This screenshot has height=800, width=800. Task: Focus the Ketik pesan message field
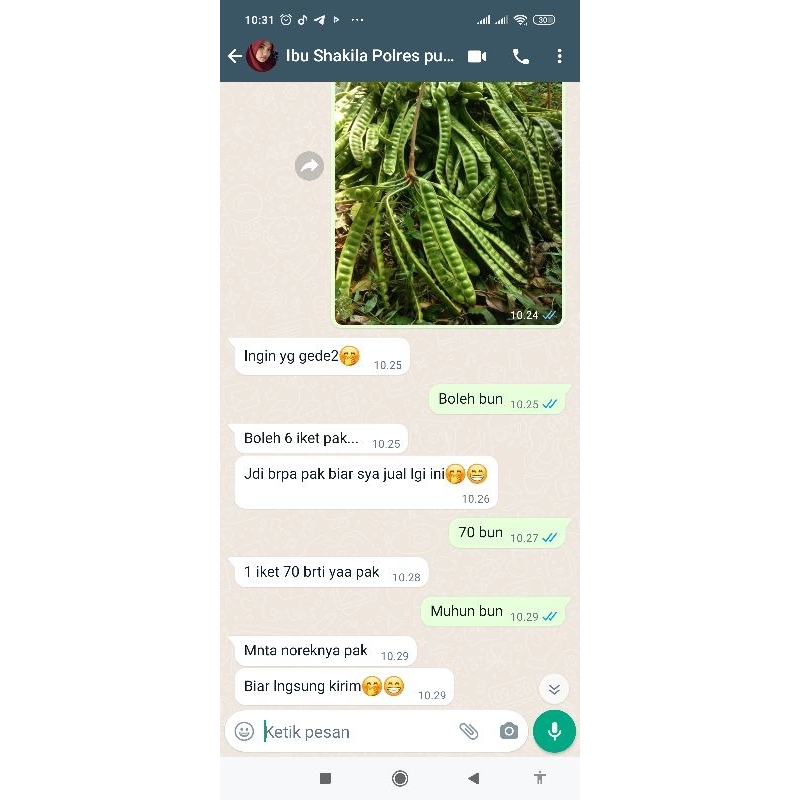[x=357, y=732]
